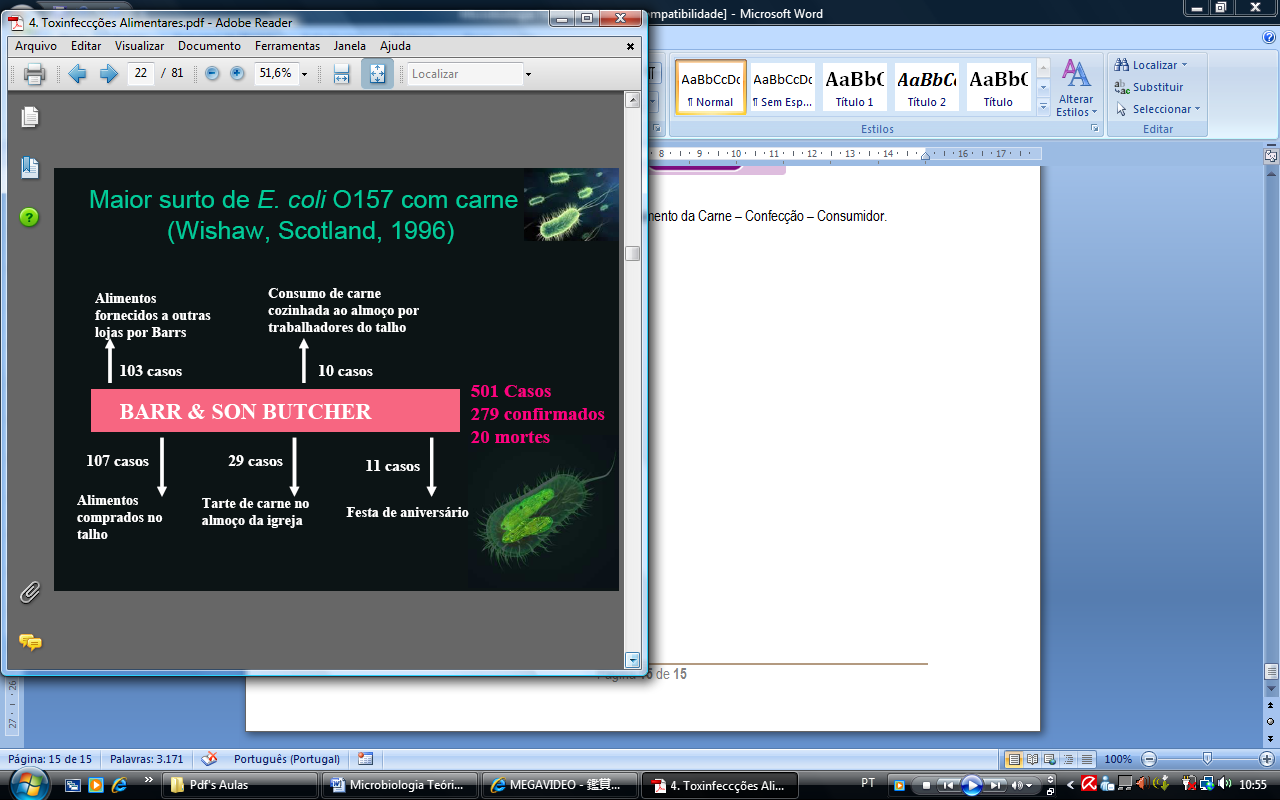Open the Localizar dropdown arrow in Word
1280x800 pixels.
point(1185,65)
